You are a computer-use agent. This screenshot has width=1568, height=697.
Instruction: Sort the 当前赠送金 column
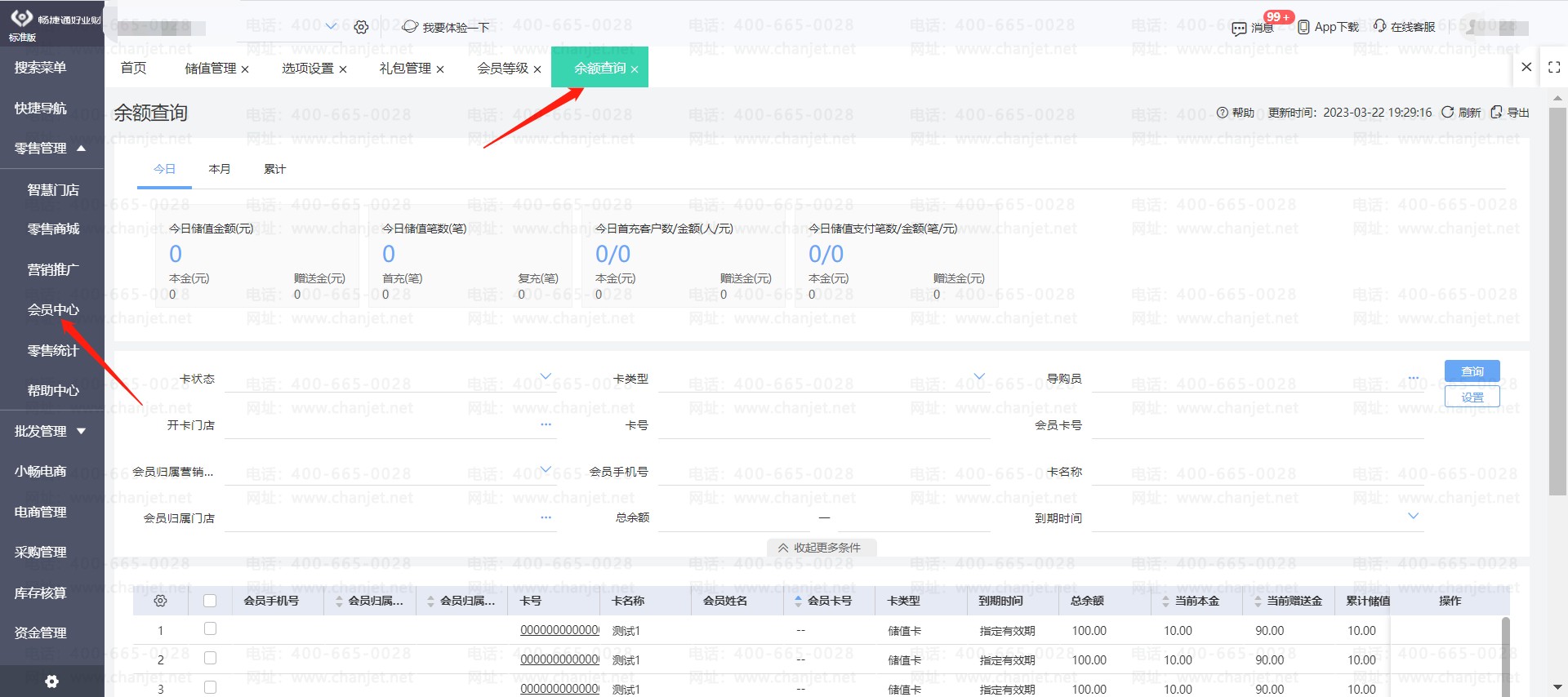[x=1258, y=602]
